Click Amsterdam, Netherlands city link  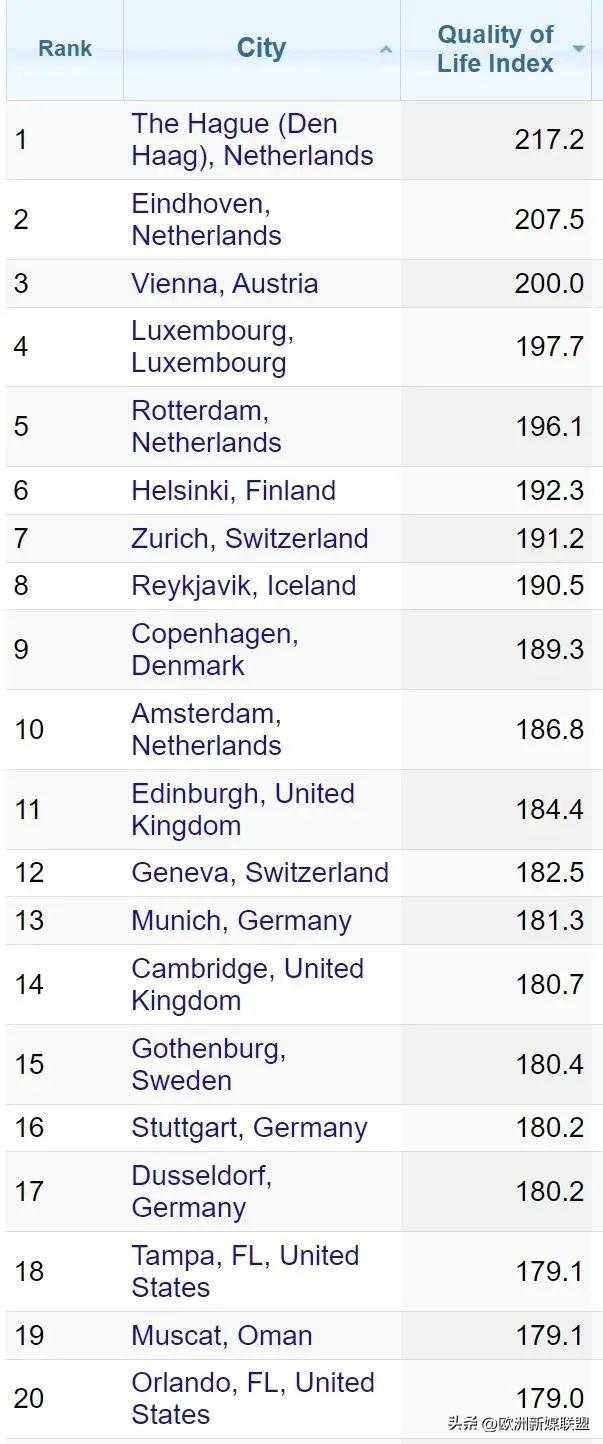pos(206,730)
